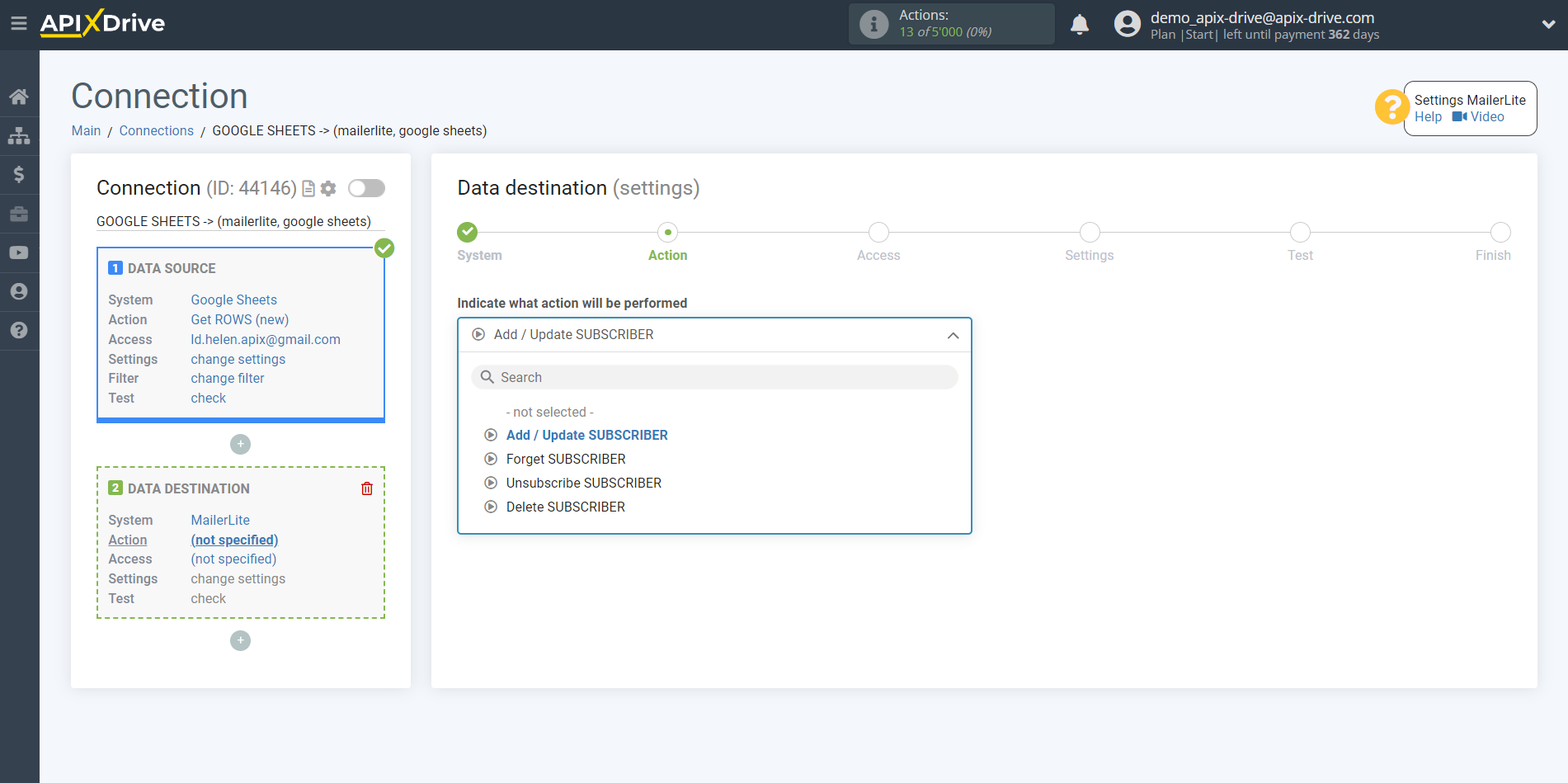The height and width of the screenshot is (783, 1568).
Task: Click the Actions counter panel
Action: point(951,24)
